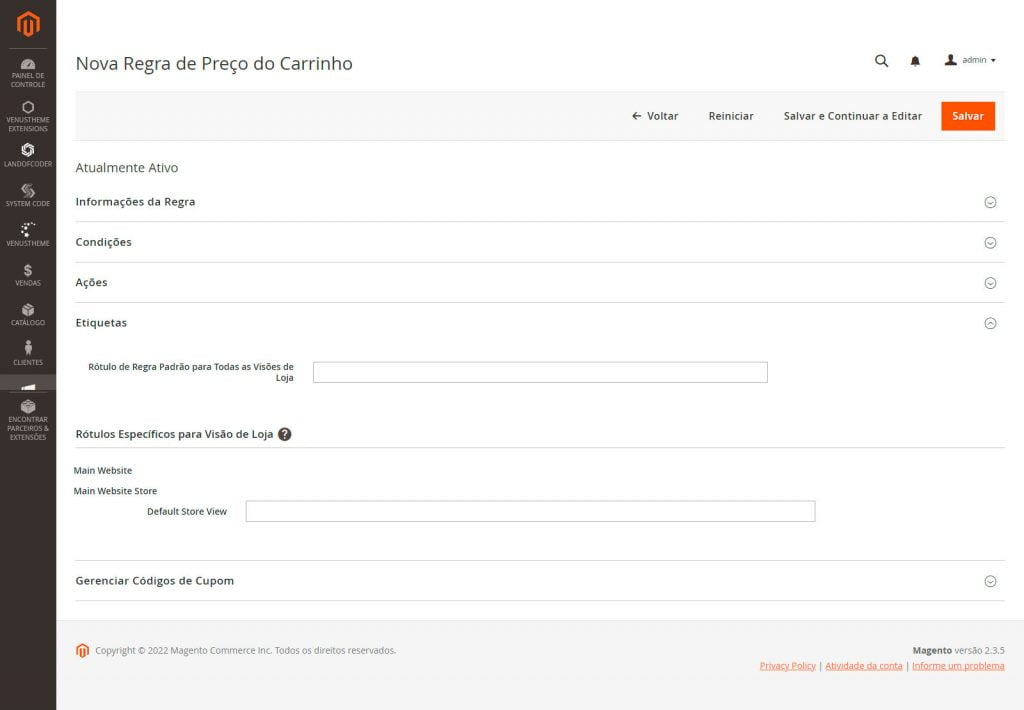Expand the Informações da Regra section
This screenshot has width=1024, height=710.
990,202
